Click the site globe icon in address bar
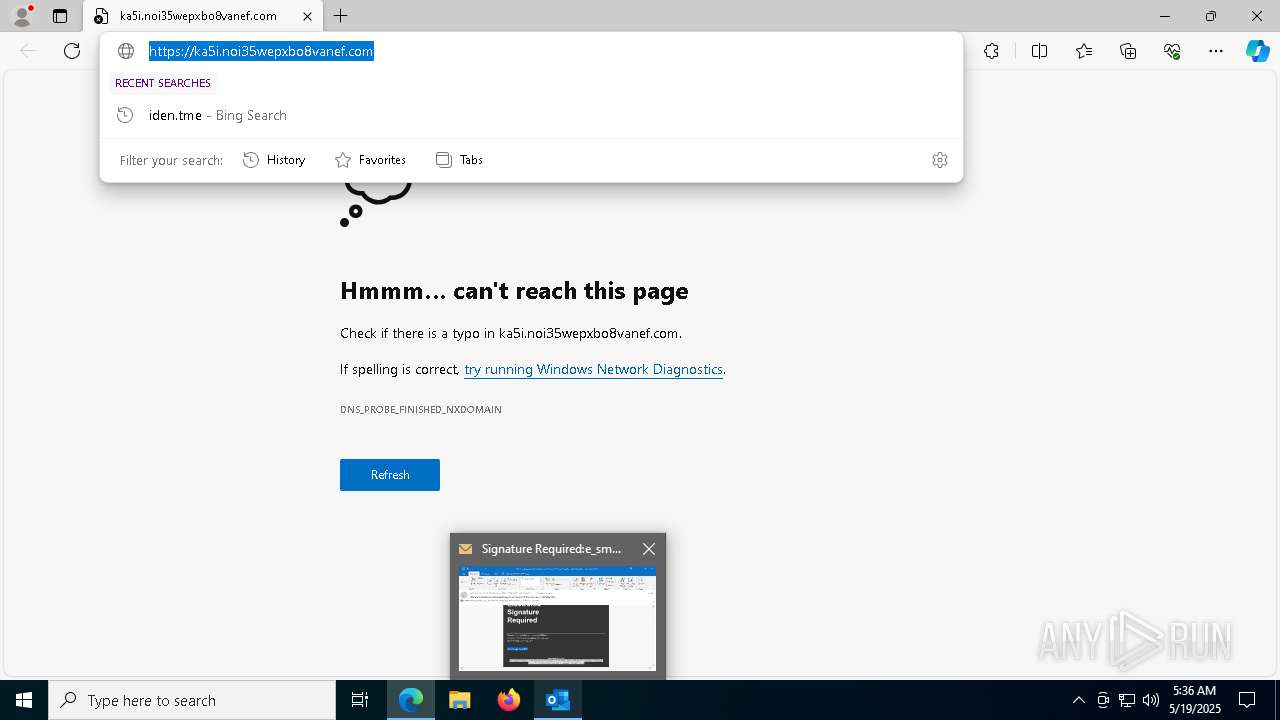 [126, 51]
